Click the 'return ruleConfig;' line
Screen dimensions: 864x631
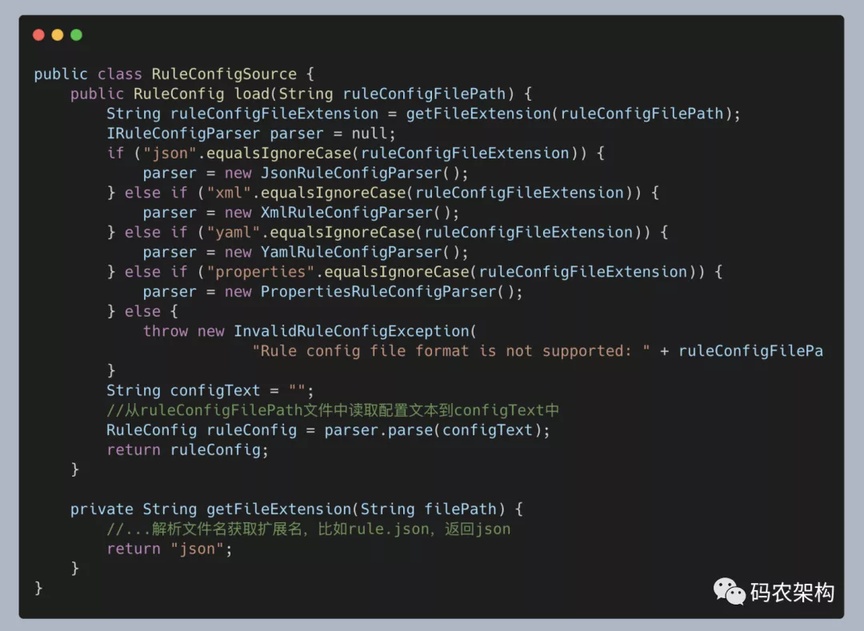pyautogui.click(x=187, y=450)
